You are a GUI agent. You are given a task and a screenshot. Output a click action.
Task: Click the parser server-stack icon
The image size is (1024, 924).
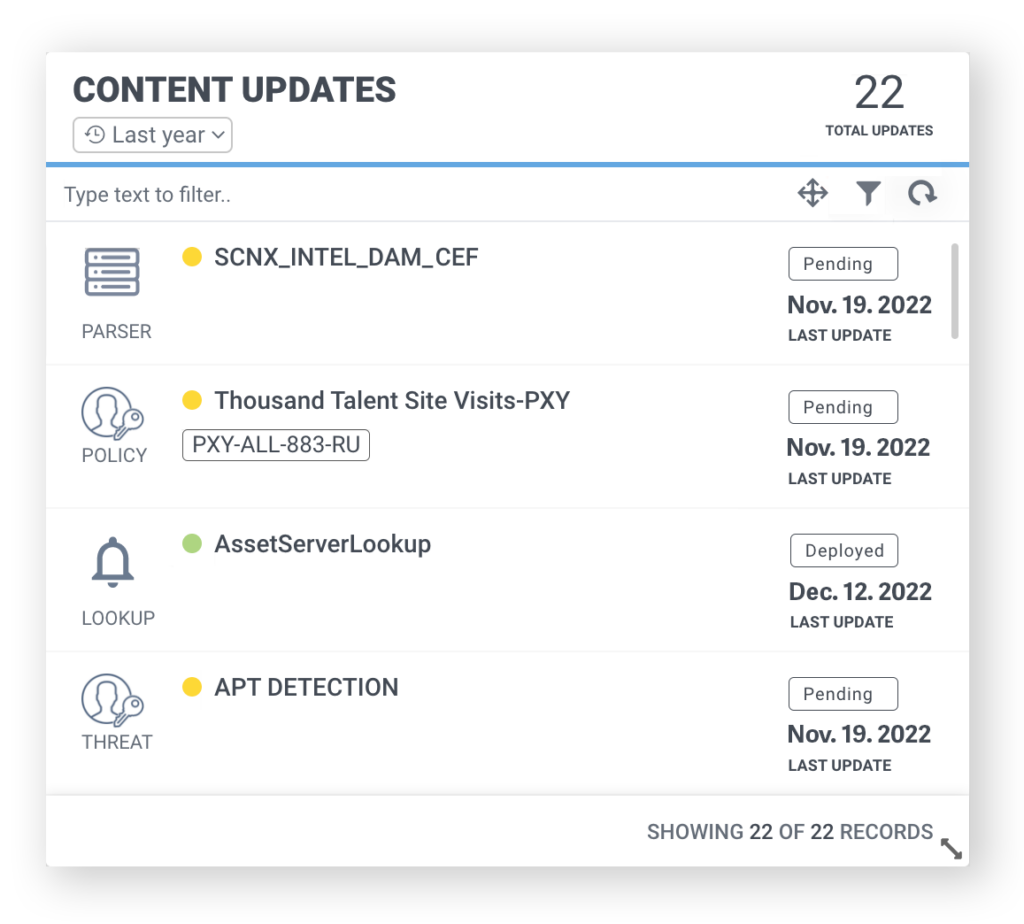[112, 273]
